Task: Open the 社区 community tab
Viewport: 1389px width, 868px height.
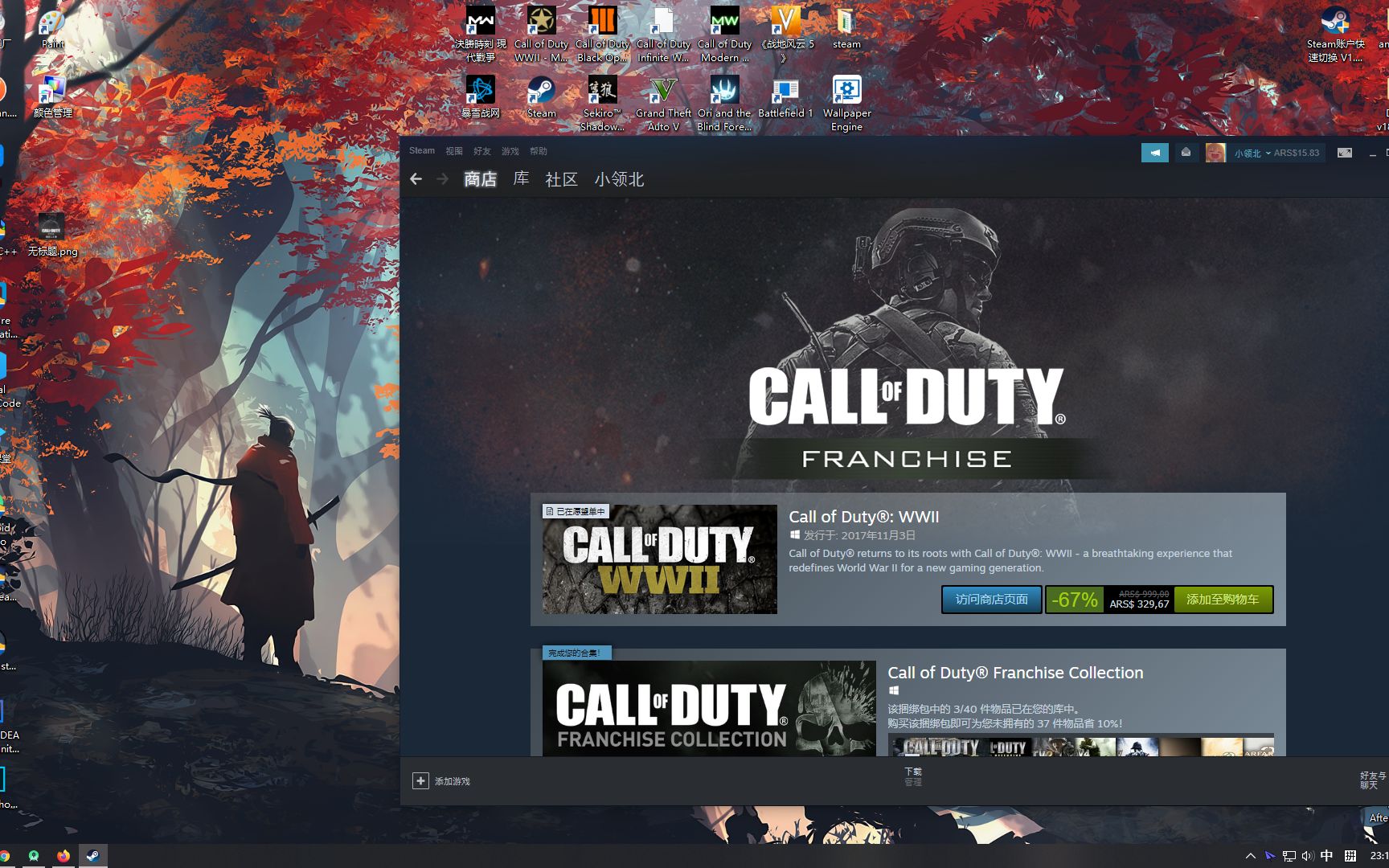Action: [x=561, y=179]
